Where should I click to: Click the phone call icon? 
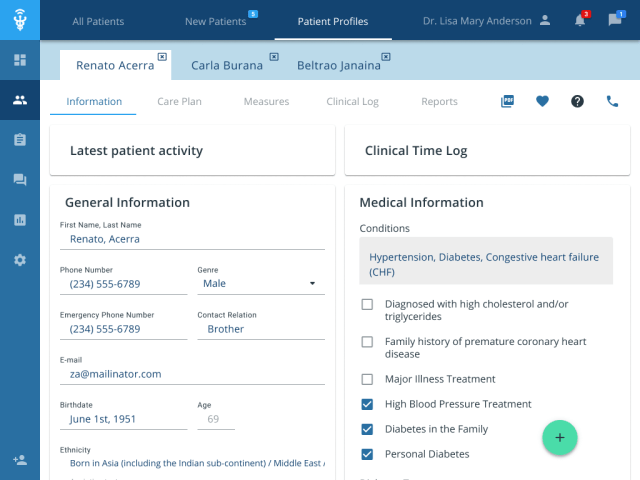click(x=612, y=101)
